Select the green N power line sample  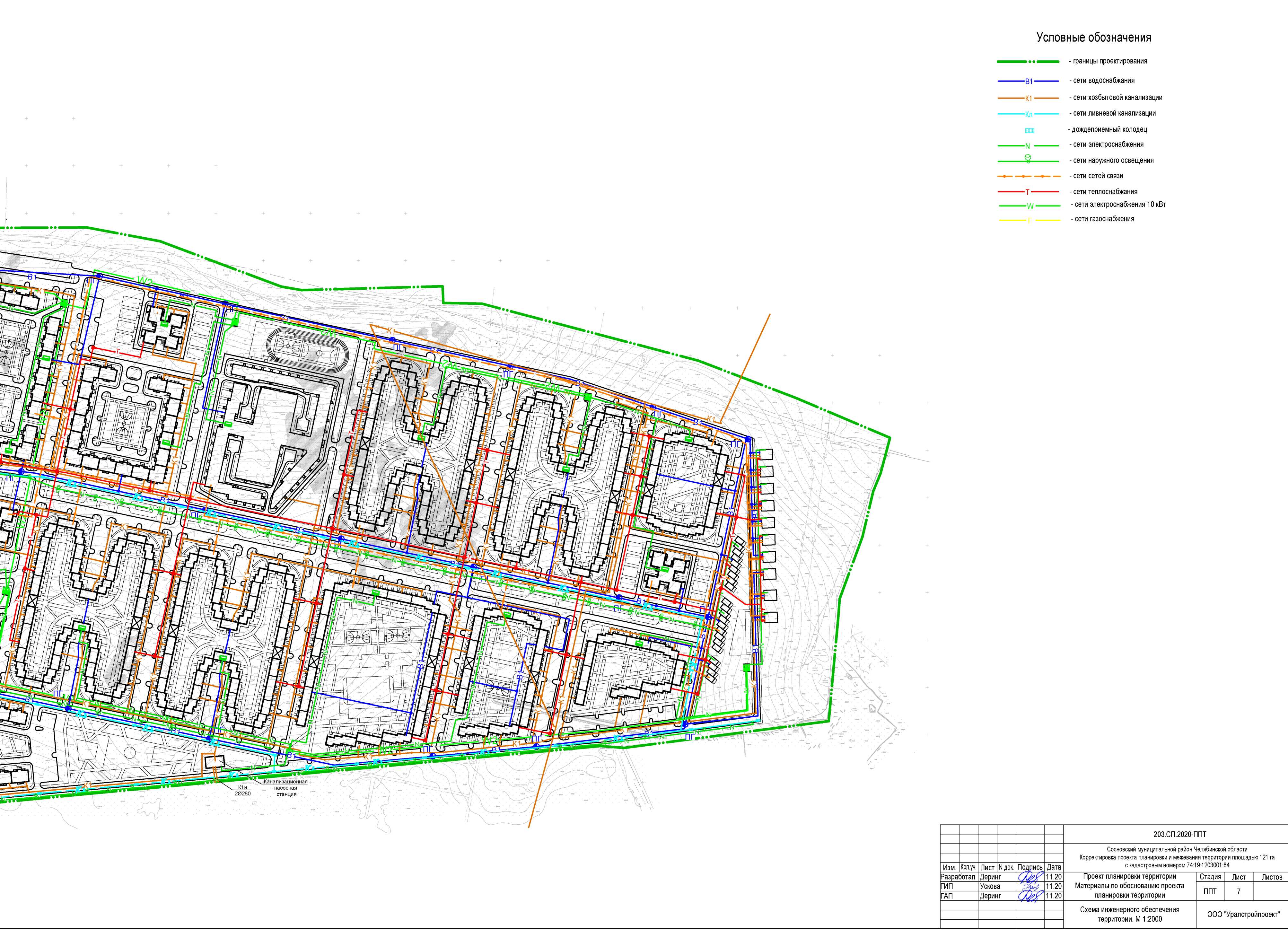1029,146
